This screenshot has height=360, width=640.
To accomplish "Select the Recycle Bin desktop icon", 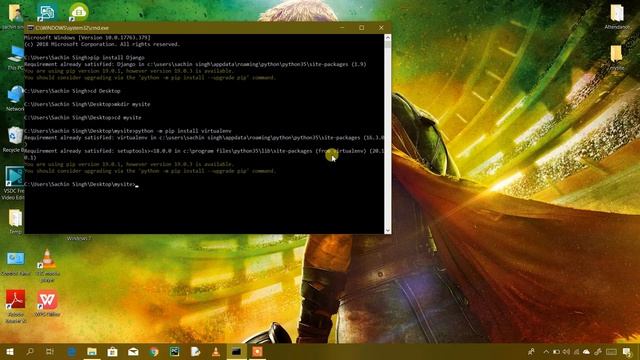I will pos(14,139).
